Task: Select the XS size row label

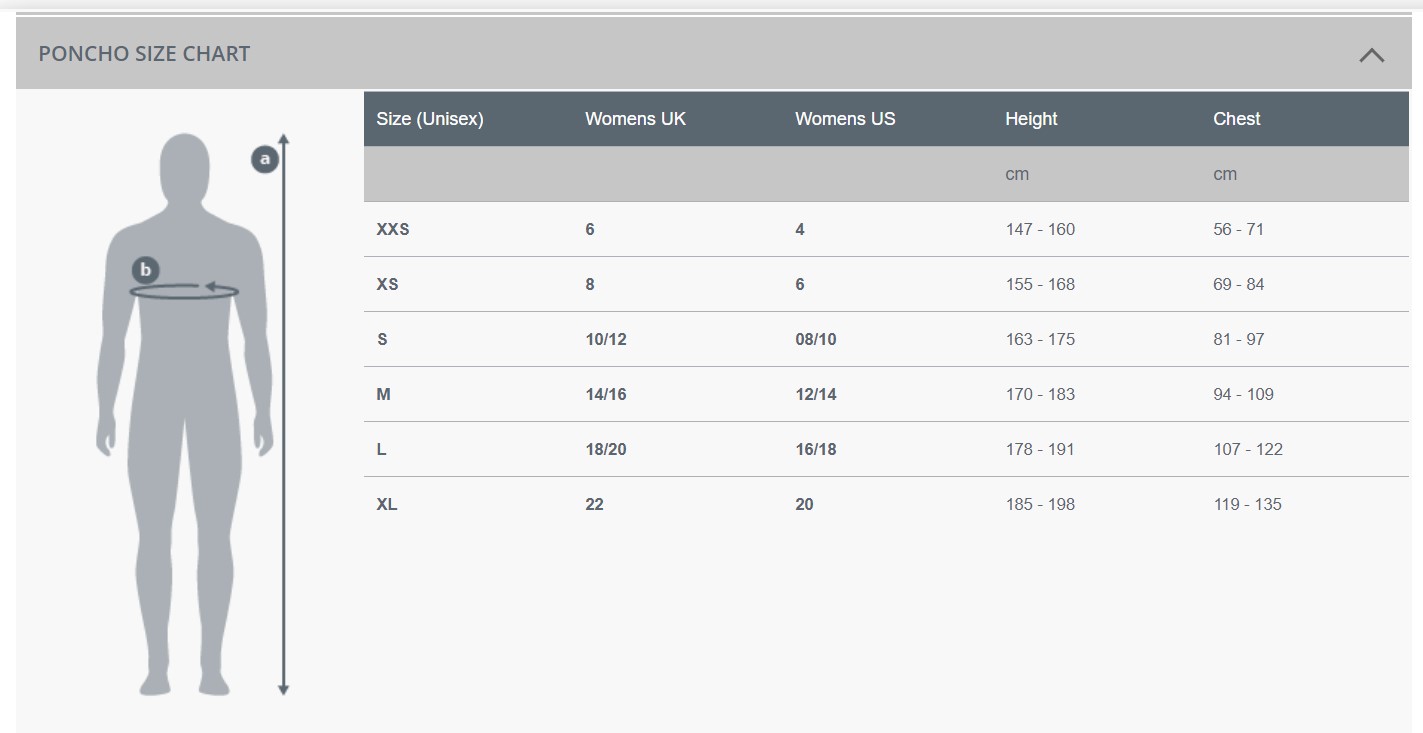Action: point(387,285)
